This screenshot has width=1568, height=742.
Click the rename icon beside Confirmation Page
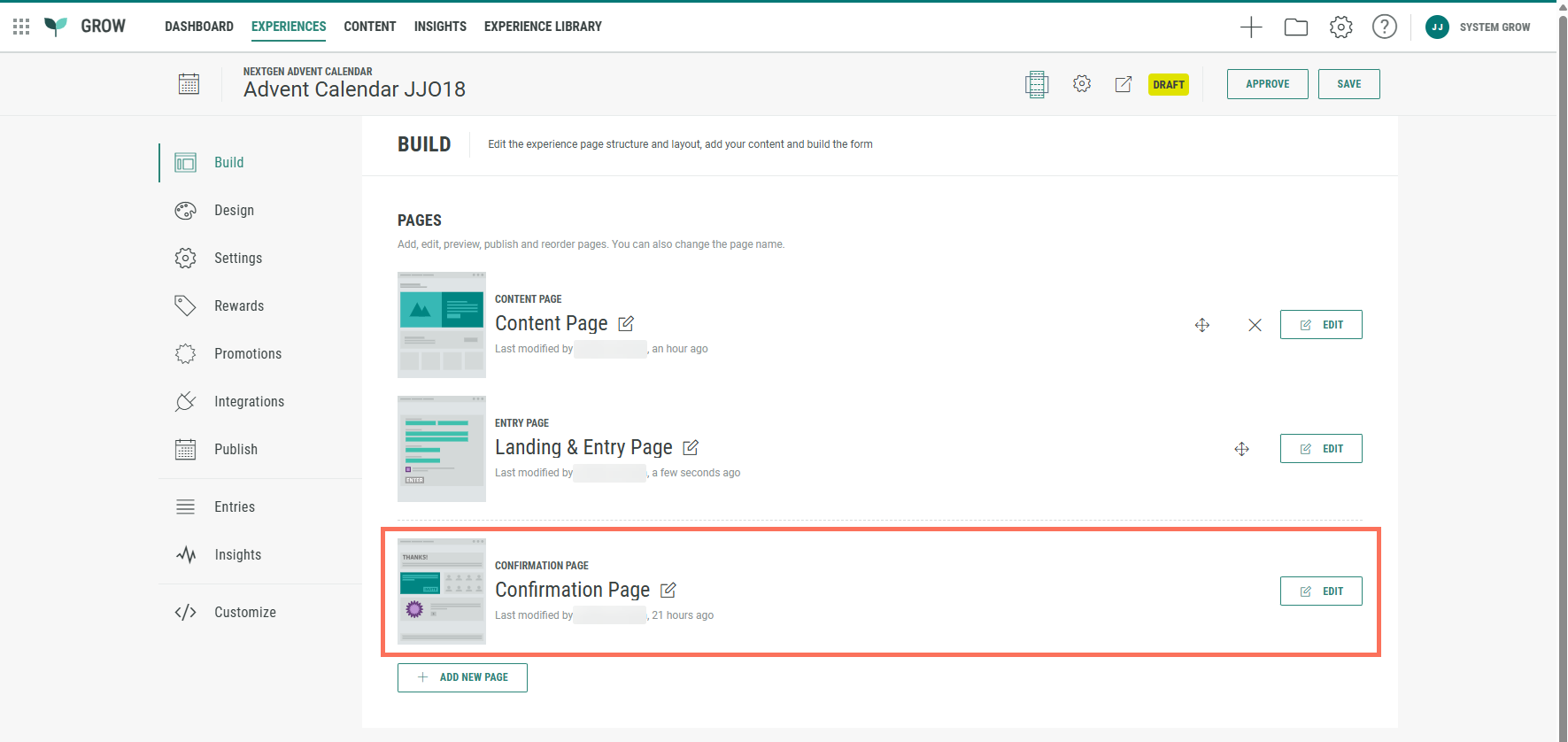668,591
